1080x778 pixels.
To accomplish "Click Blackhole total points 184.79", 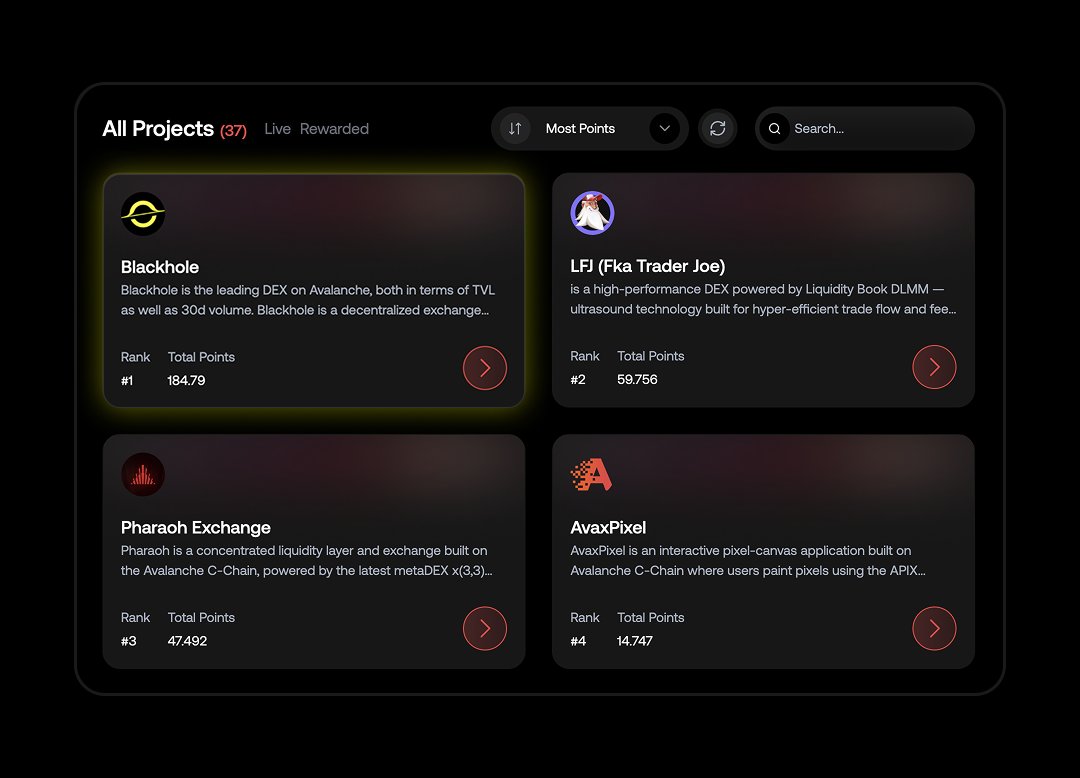I will click(186, 380).
